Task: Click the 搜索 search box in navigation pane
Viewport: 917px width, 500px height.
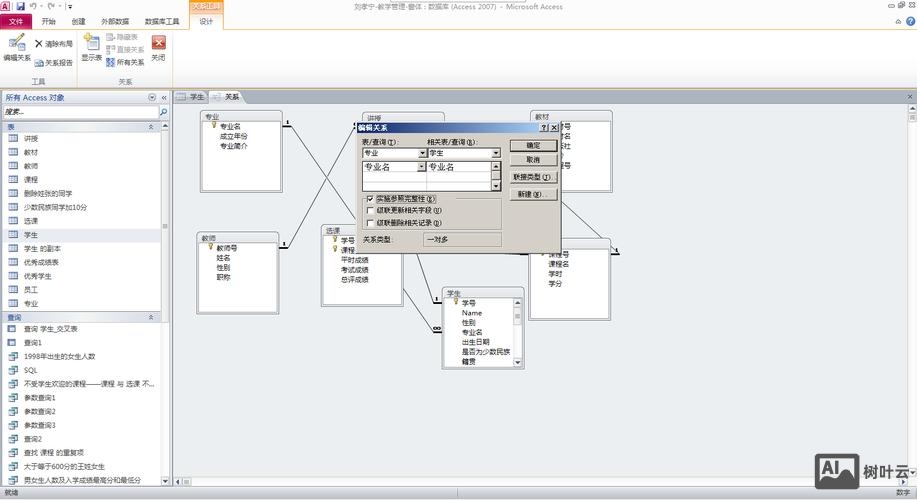Action: [78, 112]
